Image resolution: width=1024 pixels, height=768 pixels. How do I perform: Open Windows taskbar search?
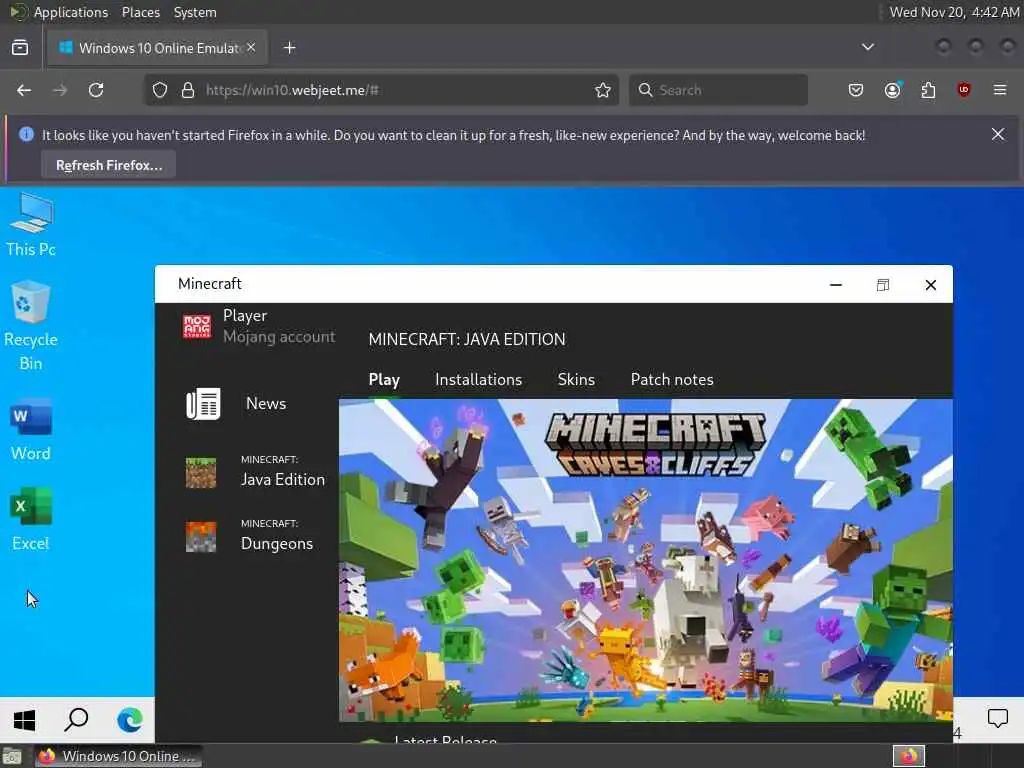point(76,720)
